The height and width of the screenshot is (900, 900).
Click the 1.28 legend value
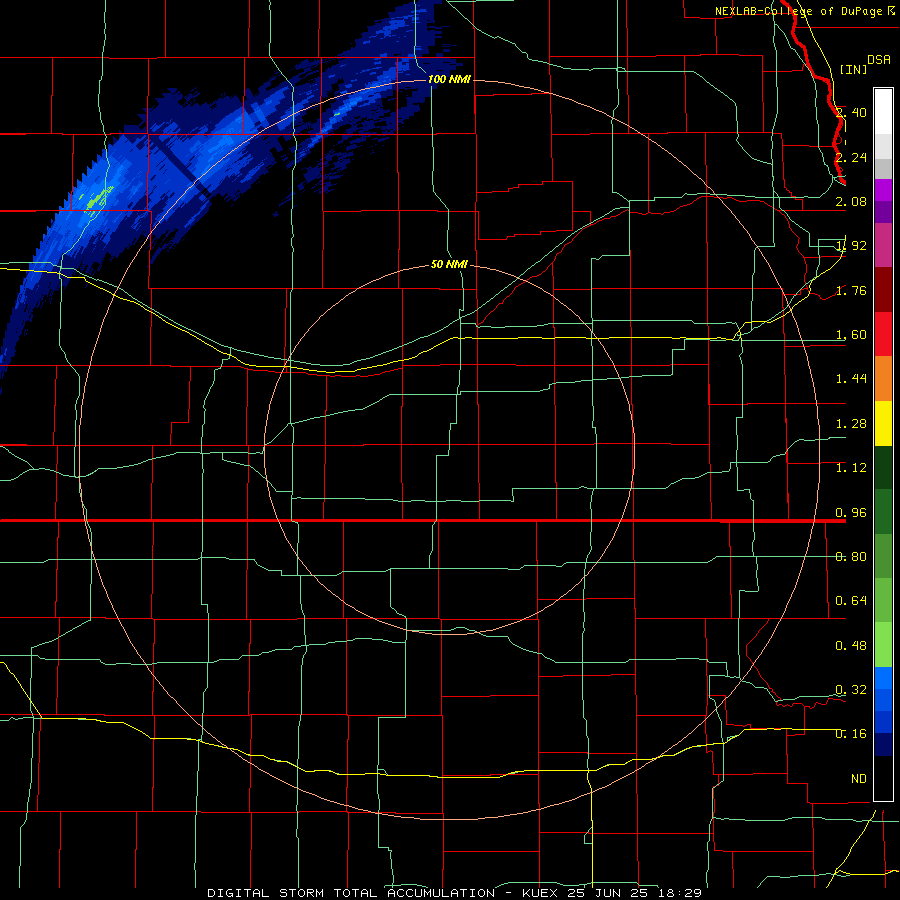[851, 424]
